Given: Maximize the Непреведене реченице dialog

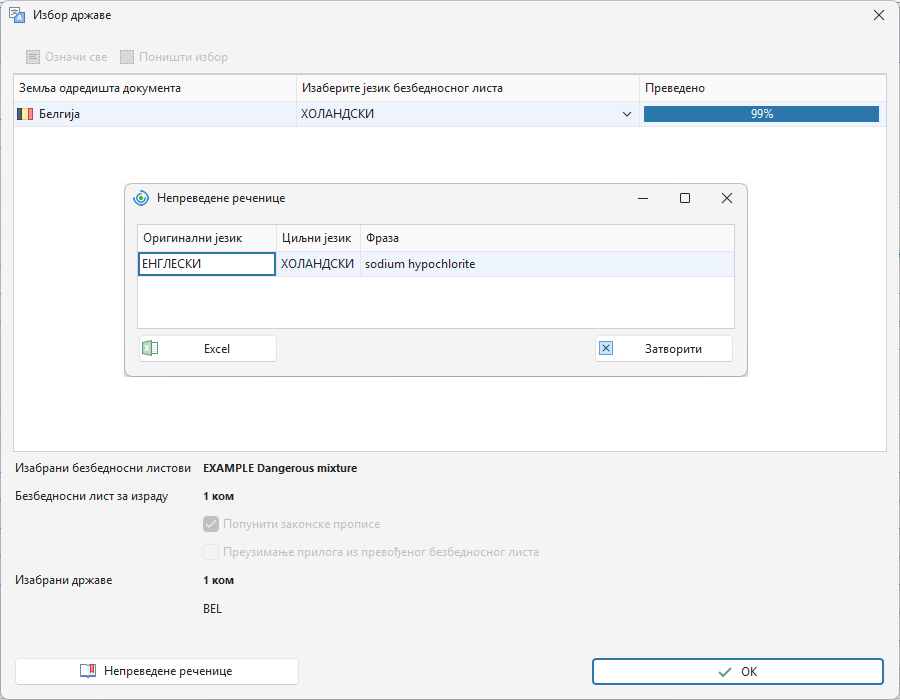Looking at the screenshot, I should point(685,198).
